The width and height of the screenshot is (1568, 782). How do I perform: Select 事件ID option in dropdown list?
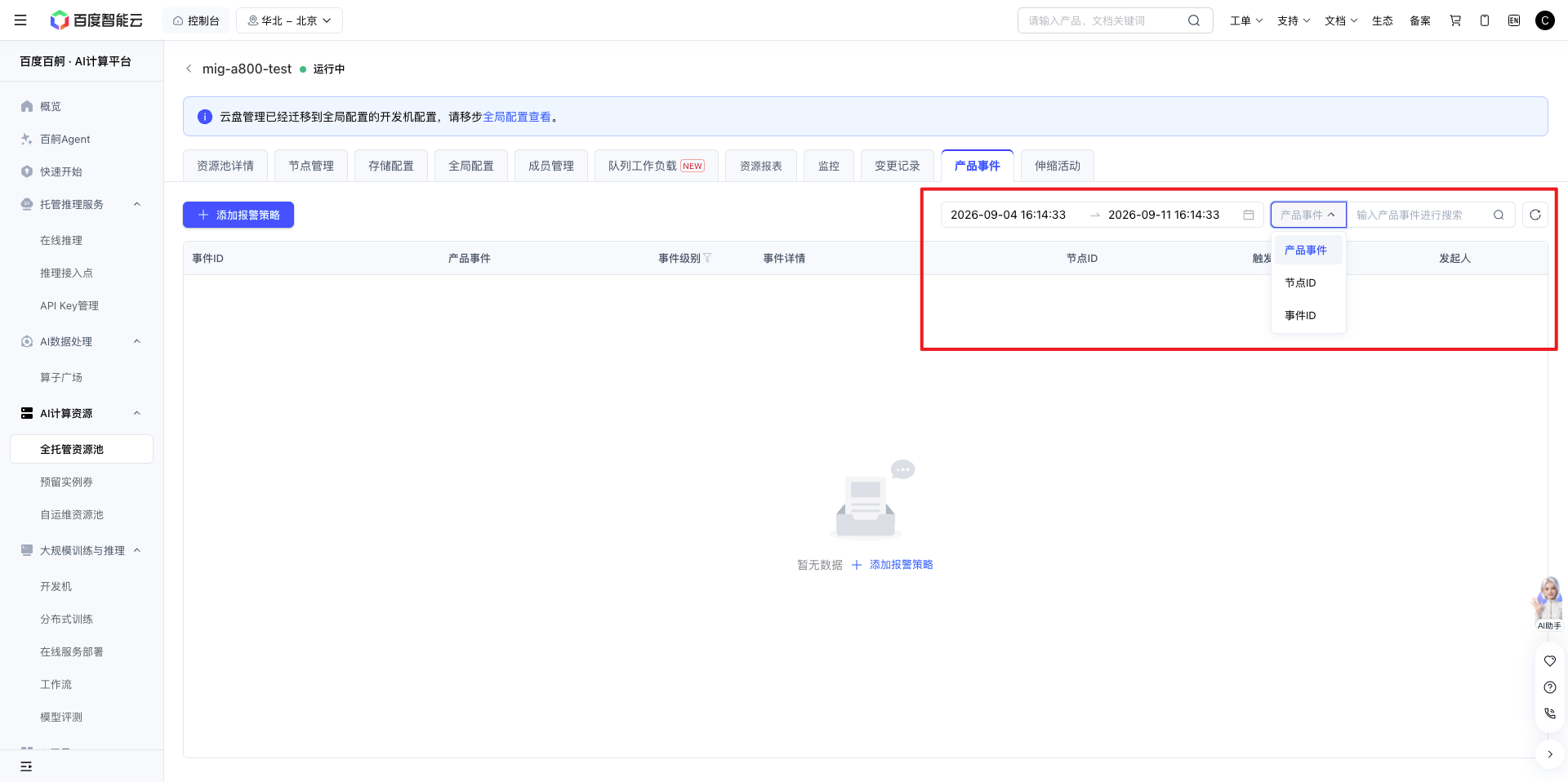click(1308, 315)
